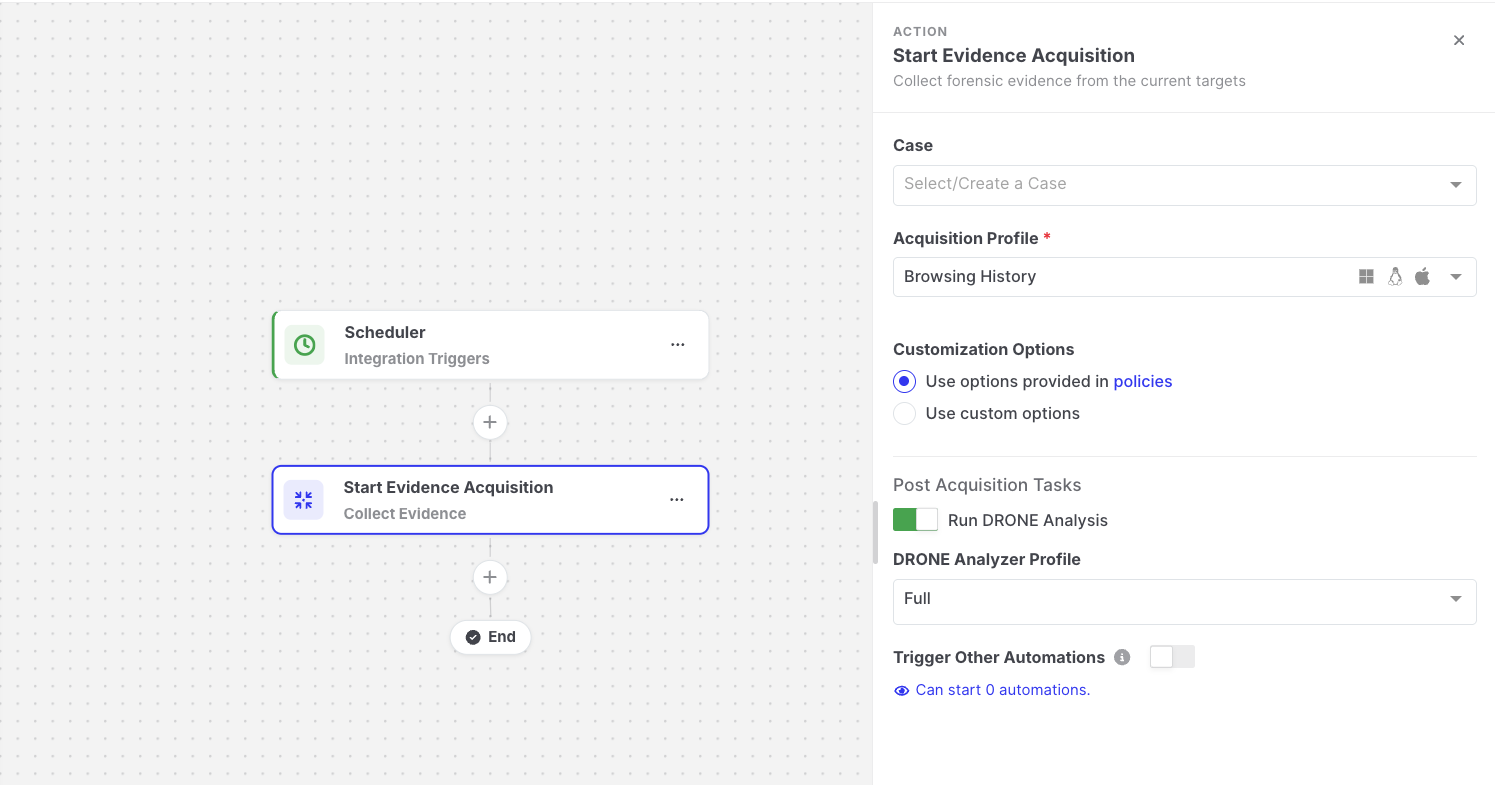Screen dimensions: 1495x785
Task: Click the Windows platform icon in Acquisition Profile
Action: (x=1366, y=277)
